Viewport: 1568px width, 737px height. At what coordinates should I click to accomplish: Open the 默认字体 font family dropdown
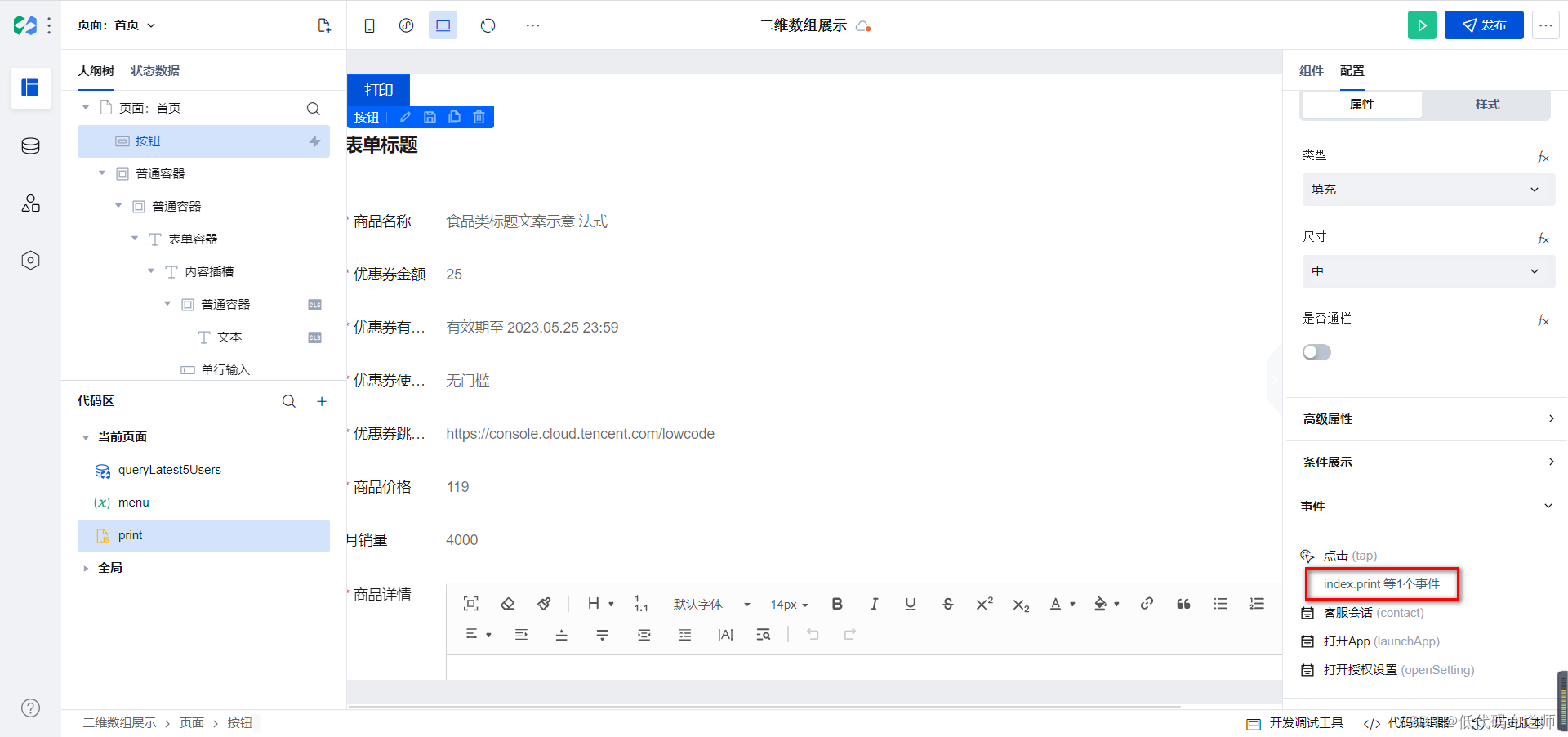(711, 604)
